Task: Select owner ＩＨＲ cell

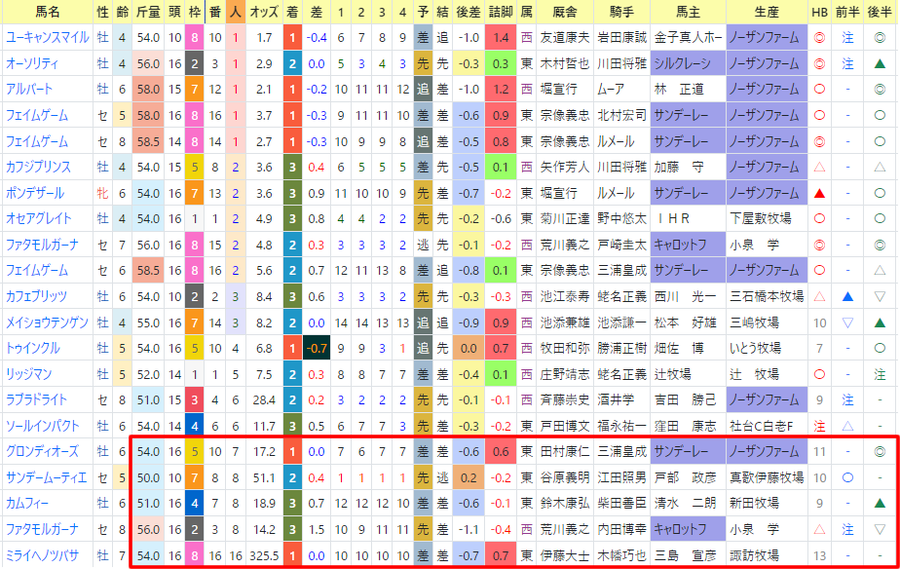Action: 688,219
